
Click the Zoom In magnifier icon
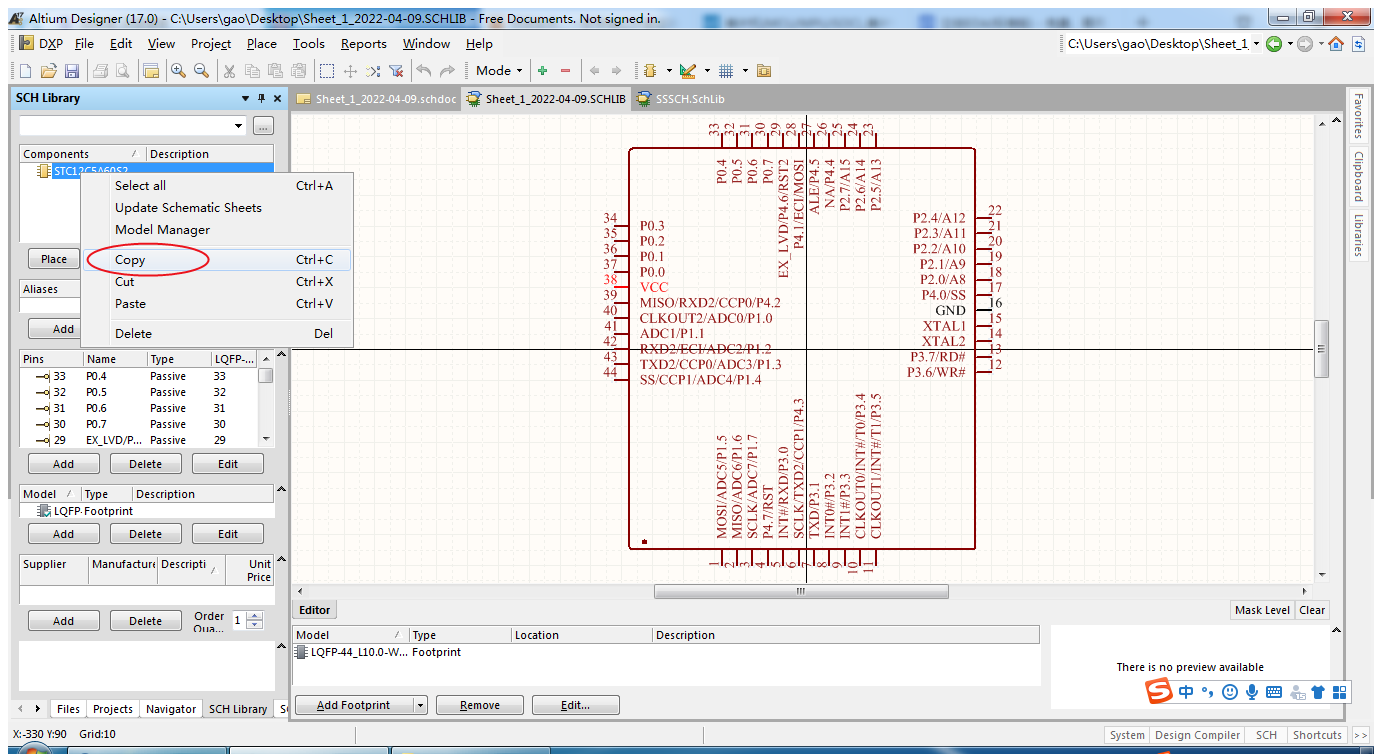click(178, 71)
